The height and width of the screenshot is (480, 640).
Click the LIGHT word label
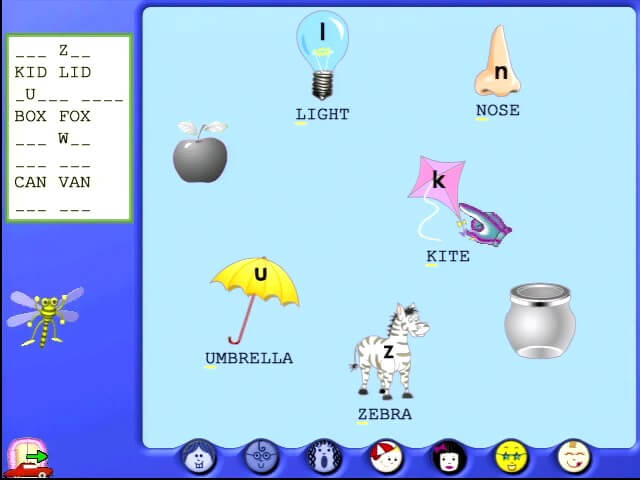point(322,114)
